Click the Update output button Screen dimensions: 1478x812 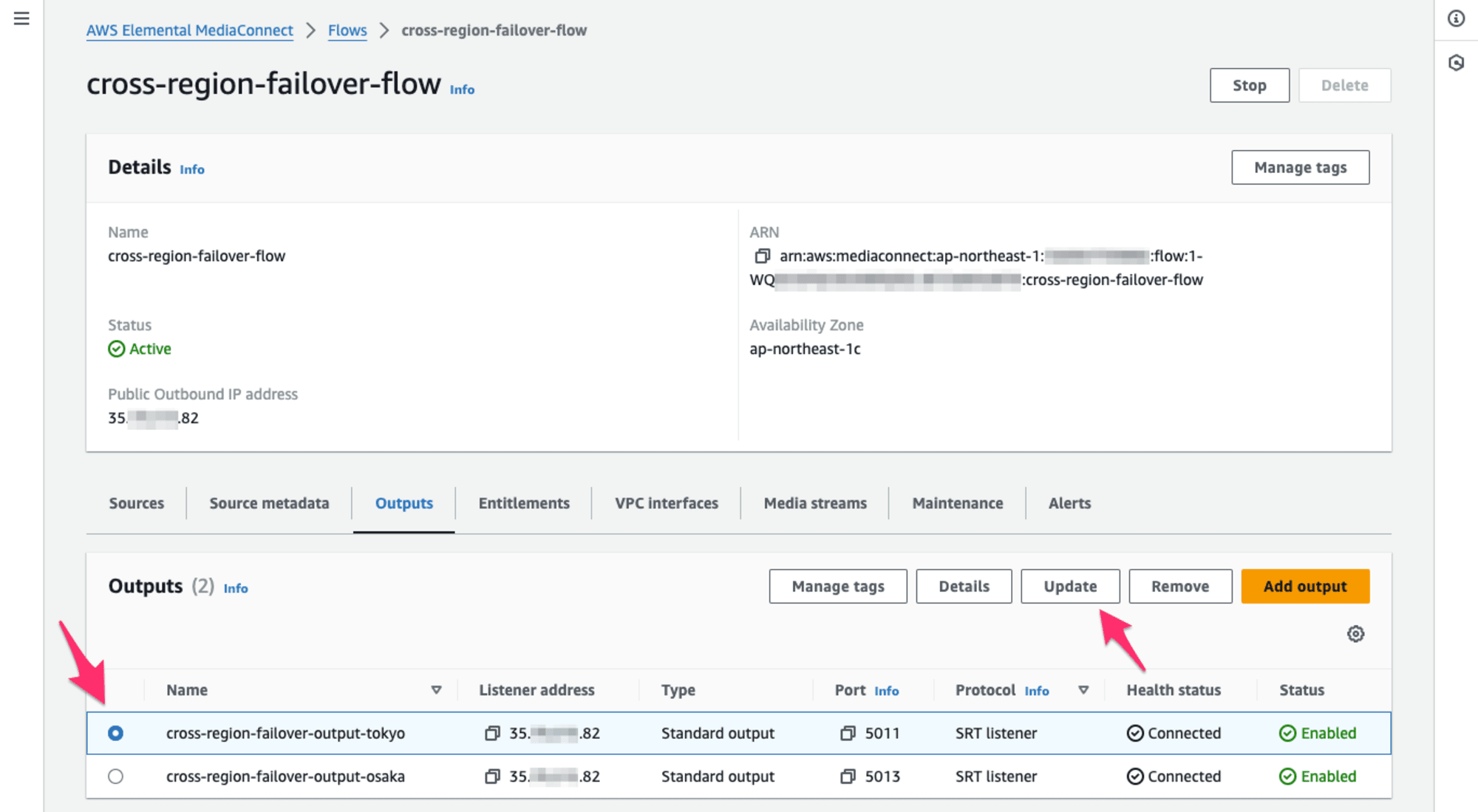click(x=1070, y=587)
